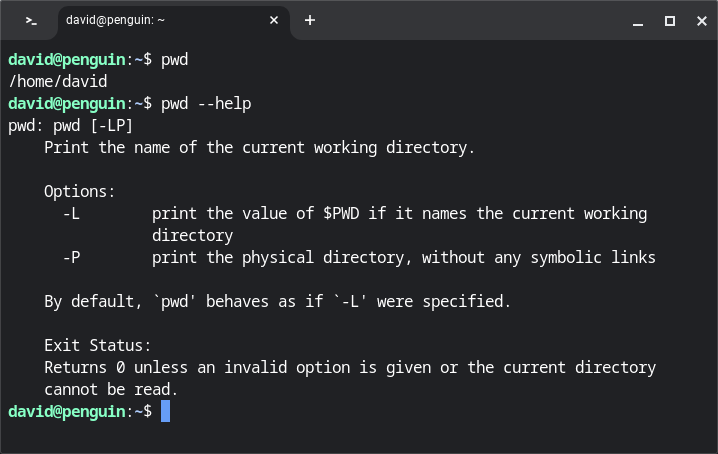718x454 pixels.
Task: Maximize the terminal window
Action: tap(670, 20)
